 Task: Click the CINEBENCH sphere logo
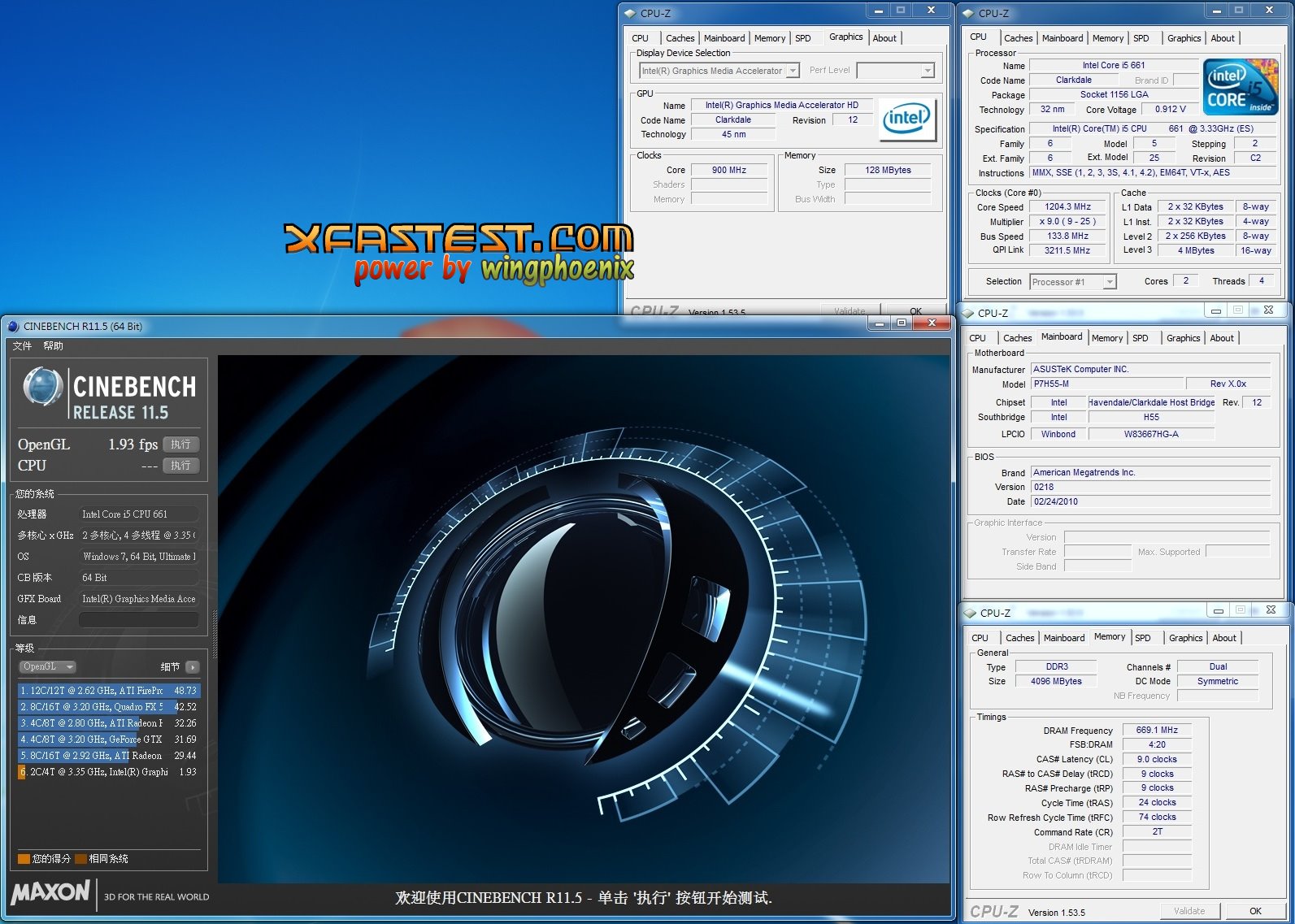coord(43,387)
